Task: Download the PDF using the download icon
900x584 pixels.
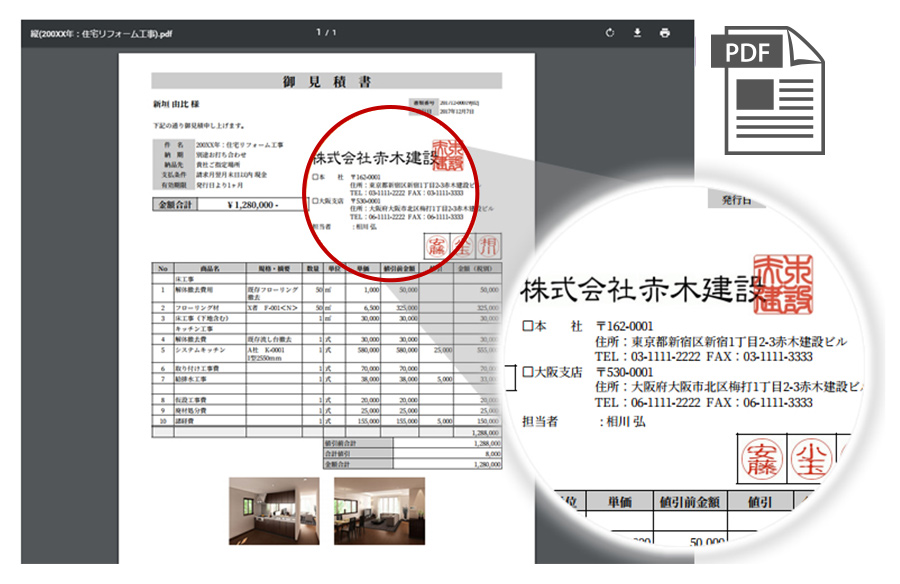Action: (637, 33)
